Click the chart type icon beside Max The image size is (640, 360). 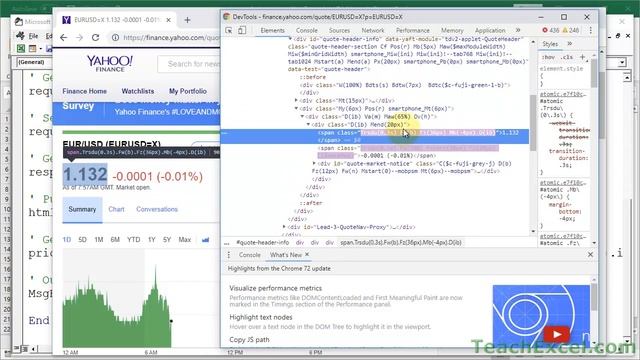pos(205,240)
